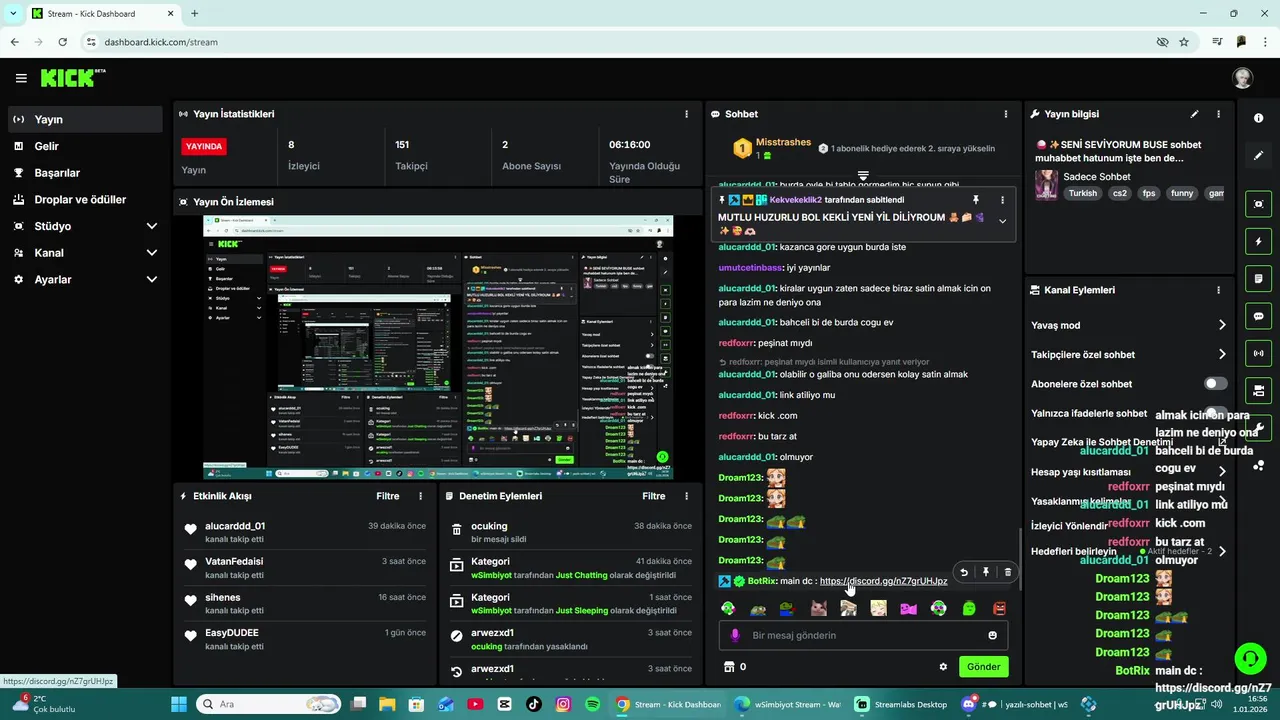The image size is (1280, 720).
Task: Open Filtre in the Etkinlik Akışı panel
Action: [387, 496]
